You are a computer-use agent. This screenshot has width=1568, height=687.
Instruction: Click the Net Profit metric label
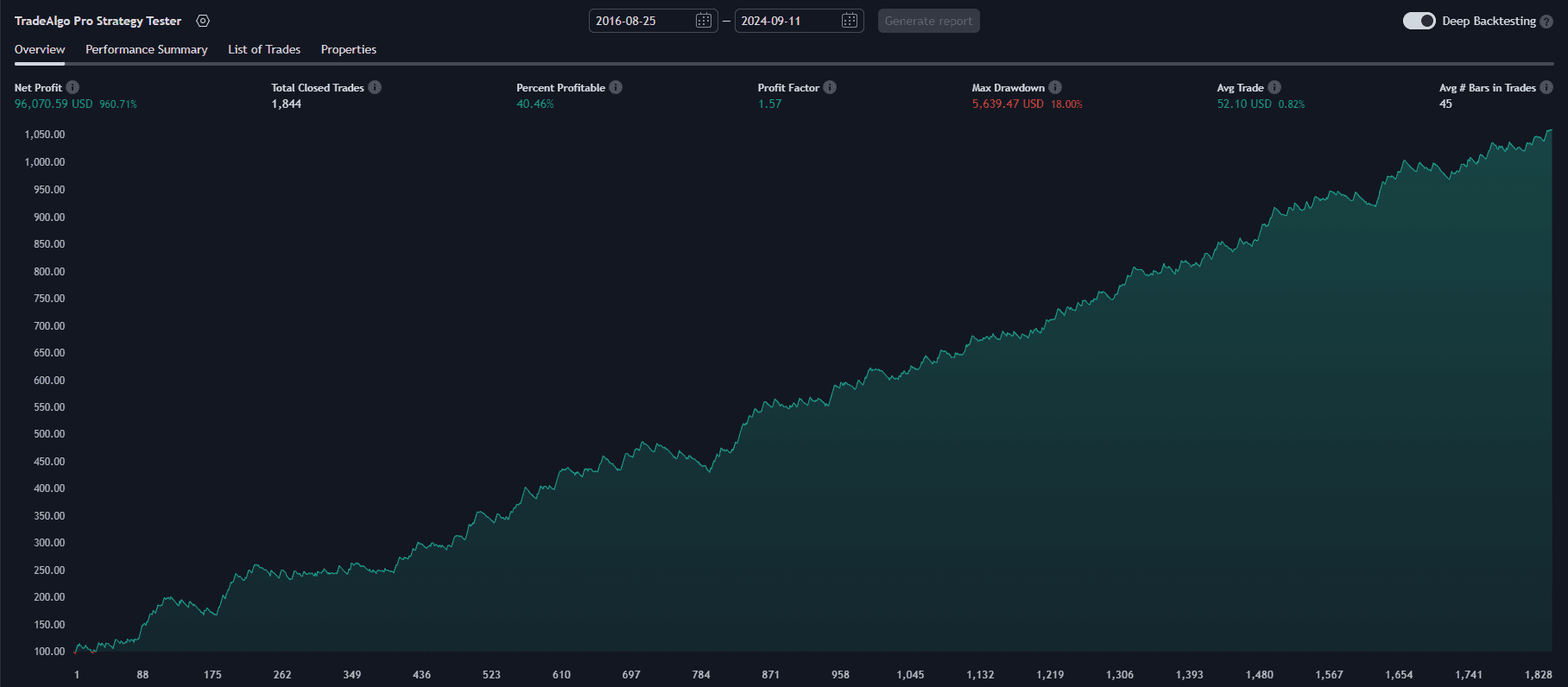click(x=38, y=87)
